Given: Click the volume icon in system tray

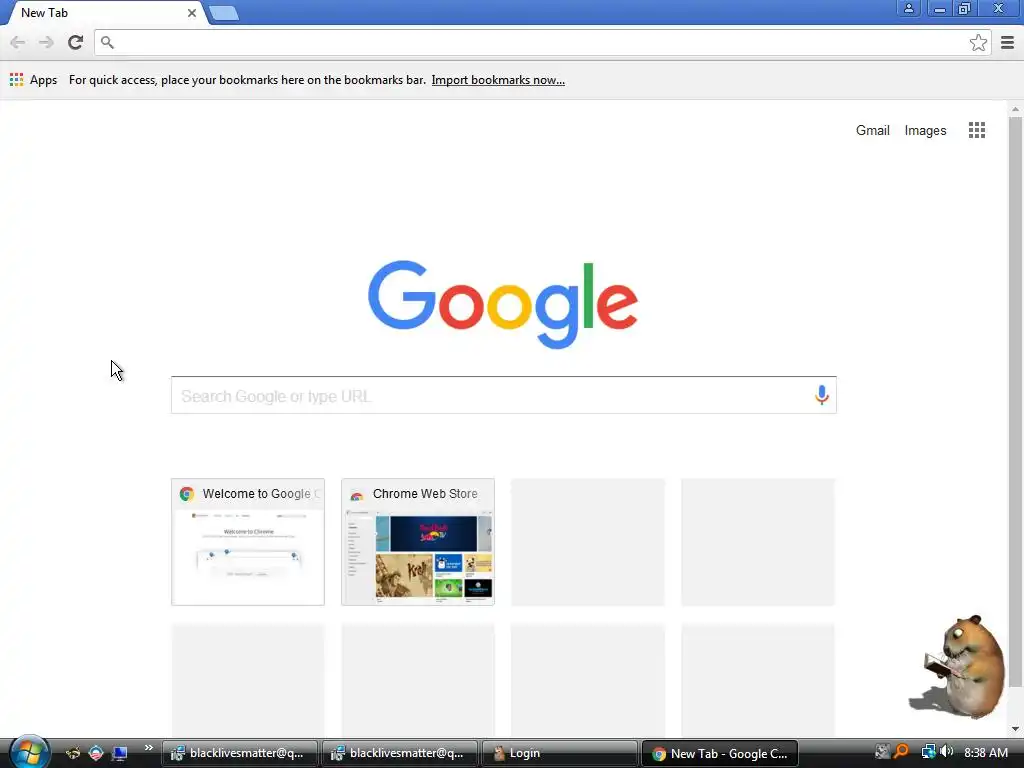Looking at the screenshot, I should (x=946, y=752).
